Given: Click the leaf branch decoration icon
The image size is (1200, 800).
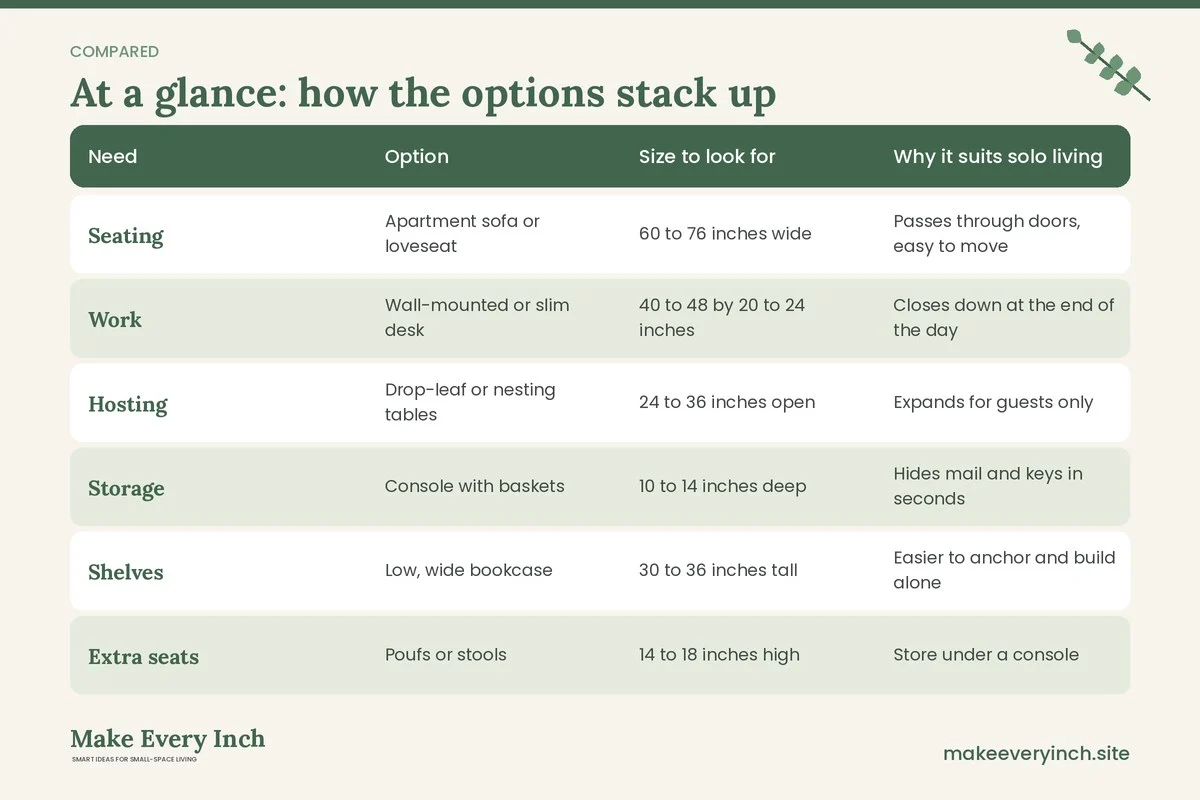Looking at the screenshot, I should 1108,65.
